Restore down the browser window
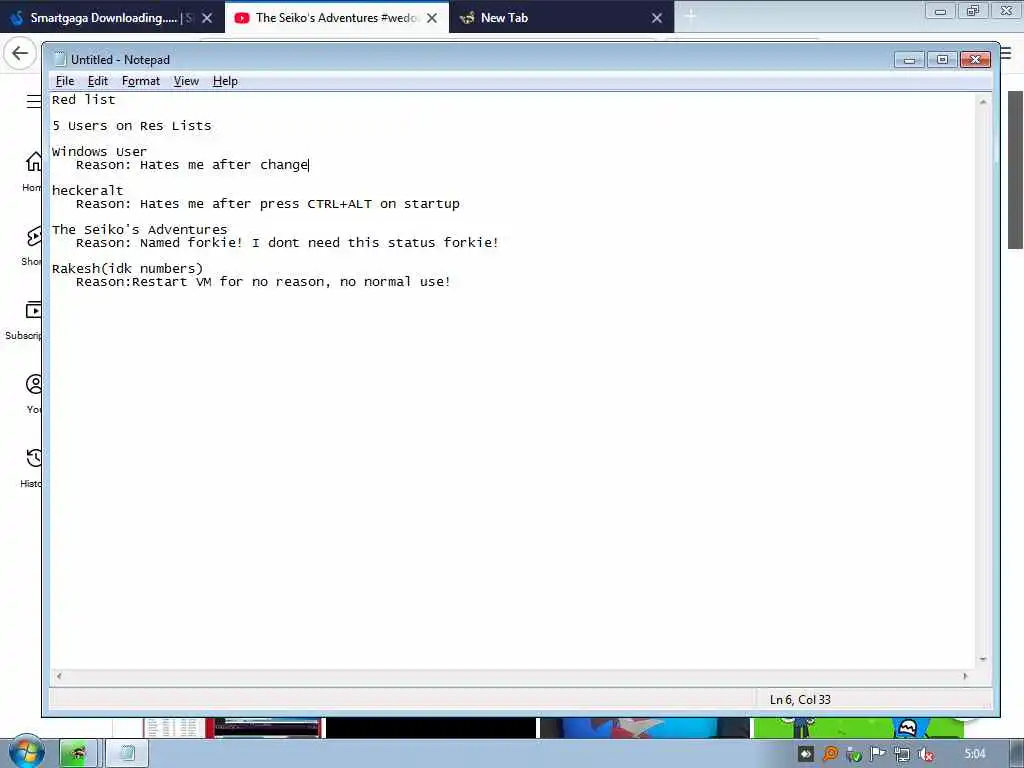 [973, 10]
